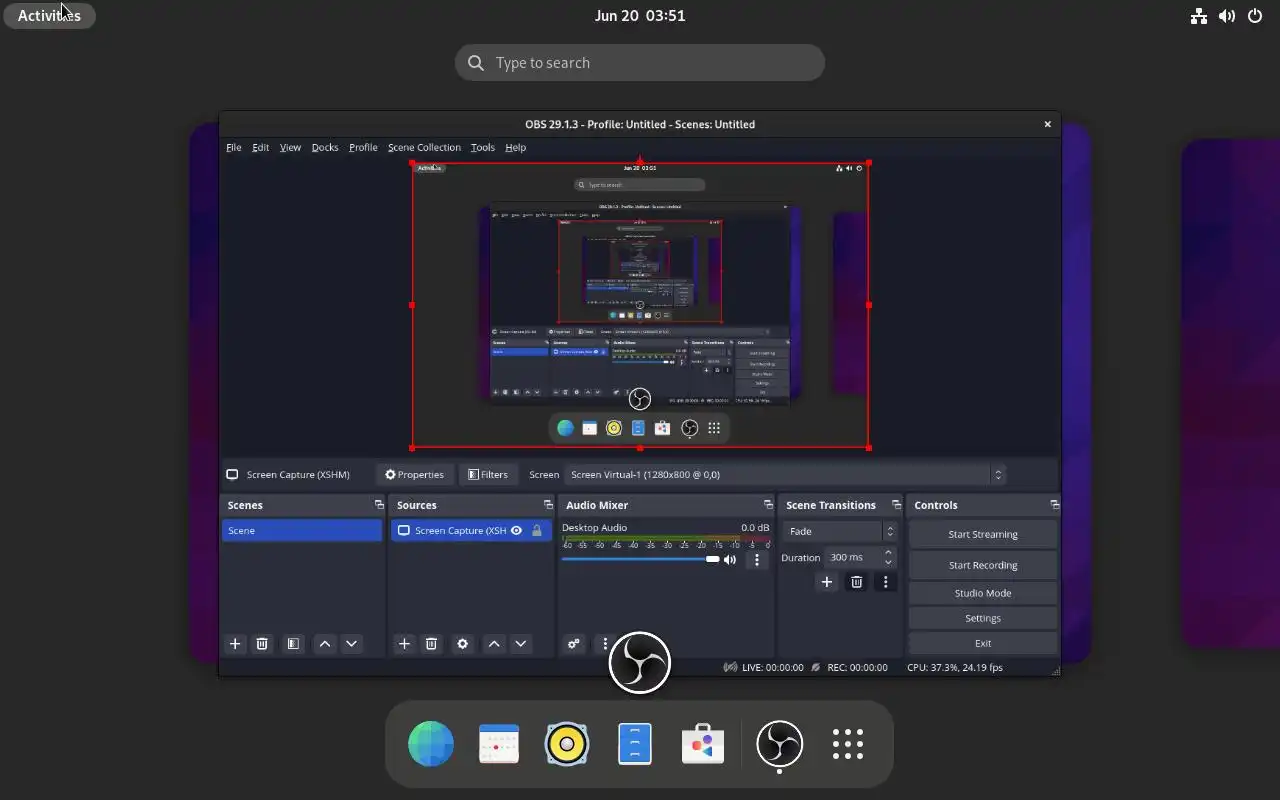The height and width of the screenshot is (800, 1280).
Task: Remove the transition with Scene Transitions trash icon
Action: coord(857,582)
